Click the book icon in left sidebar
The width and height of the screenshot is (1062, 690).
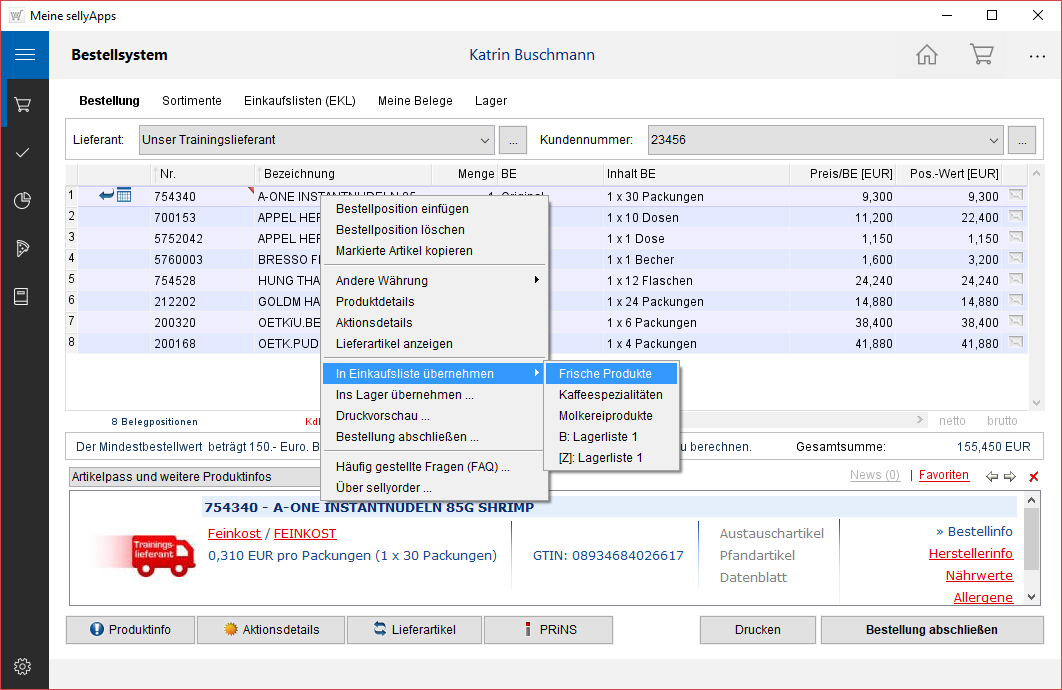click(23, 296)
